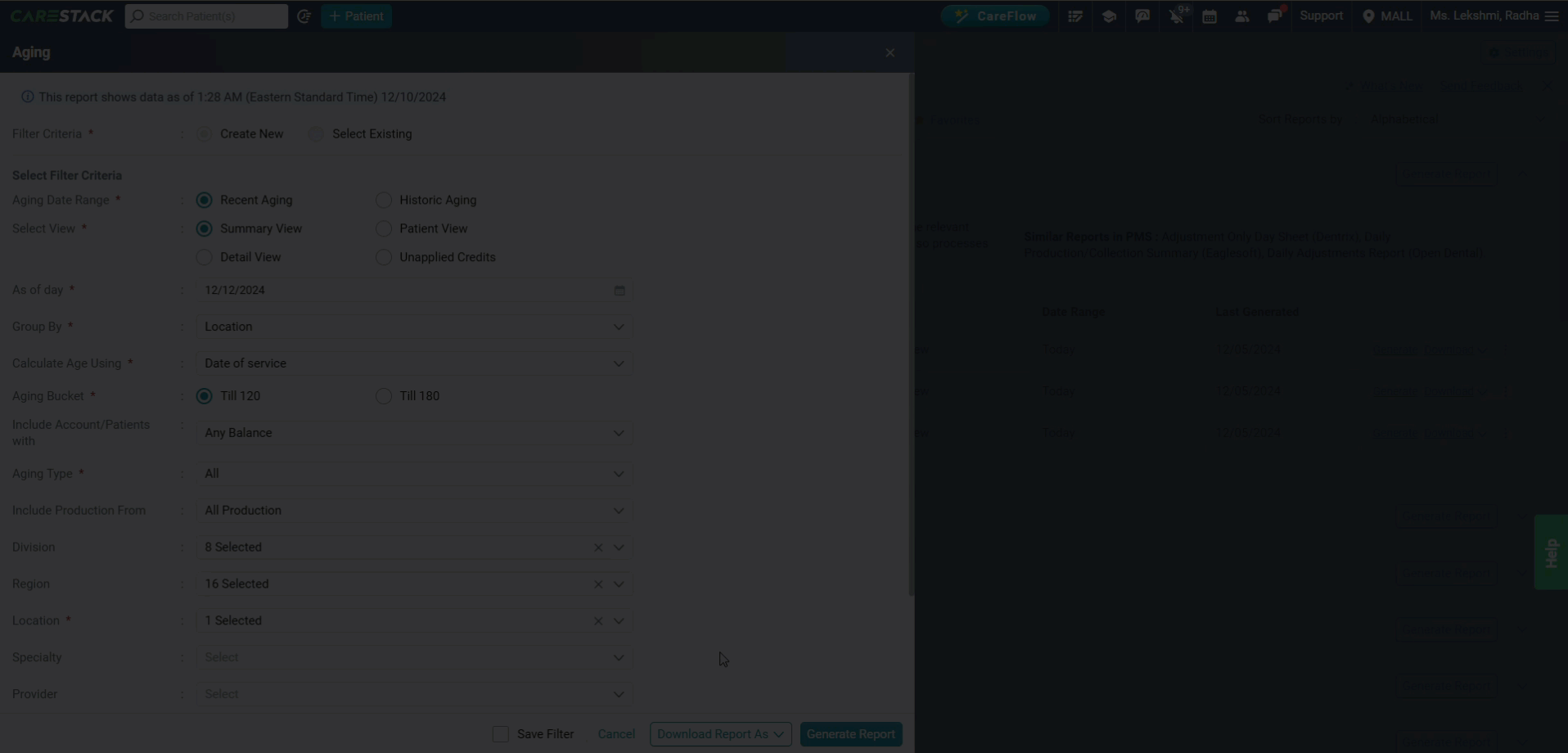The width and height of the screenshot is (1568, 753).
Task: Choose the Patient View option
Action: click(383, 228)
